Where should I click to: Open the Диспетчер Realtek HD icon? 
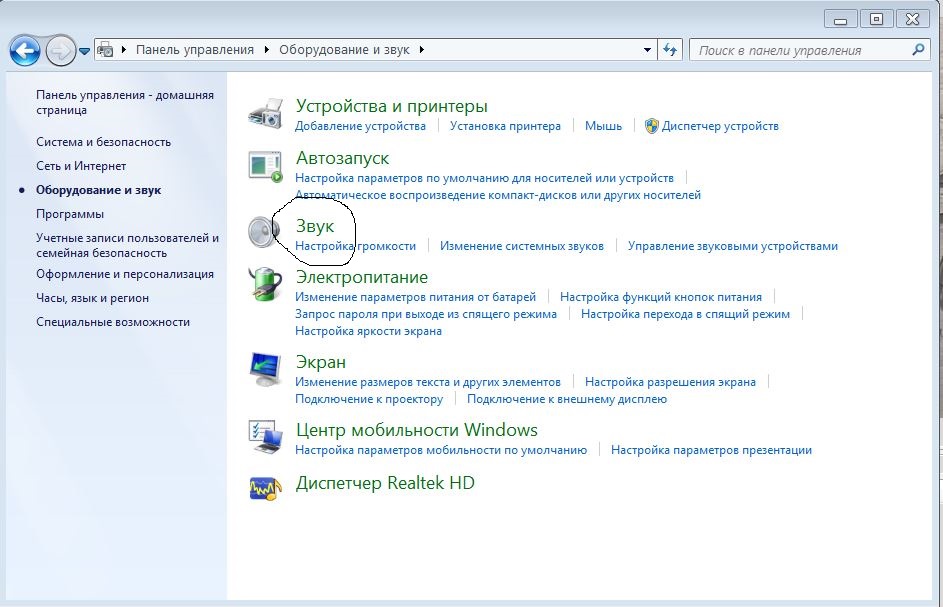click(265, 488)
